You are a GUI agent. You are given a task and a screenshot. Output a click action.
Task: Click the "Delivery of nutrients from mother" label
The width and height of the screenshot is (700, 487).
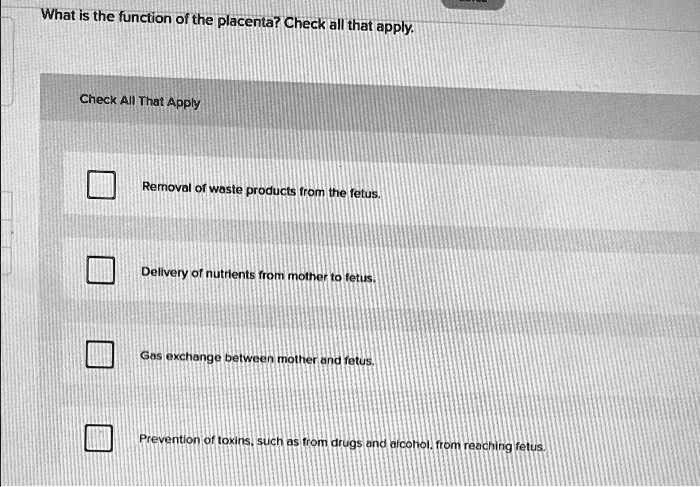coord(258,273)
